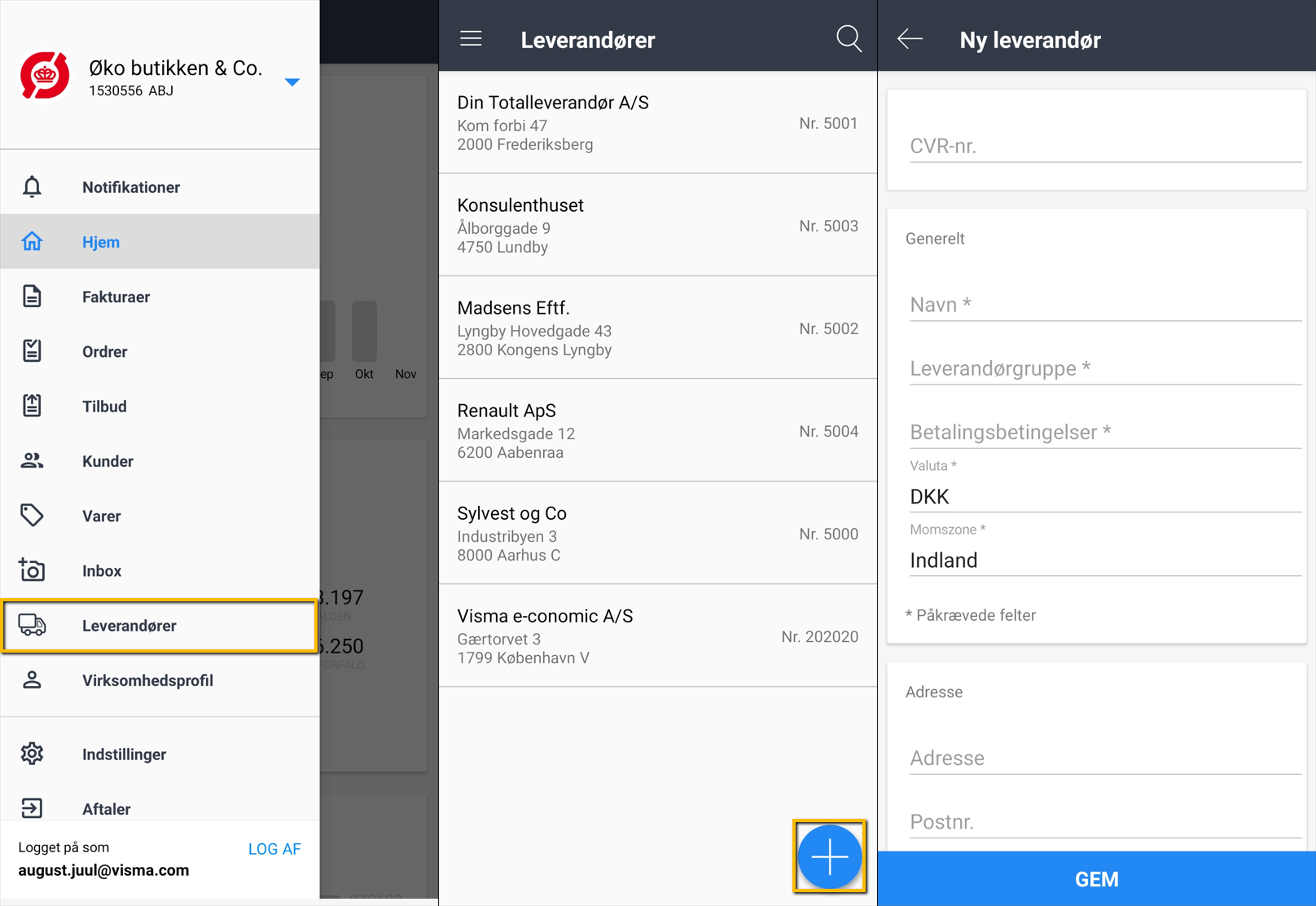Viewport: 1316px width, 906px height.
Task: Go to Kunder in the side menu
Action: (x=107, y=461)
